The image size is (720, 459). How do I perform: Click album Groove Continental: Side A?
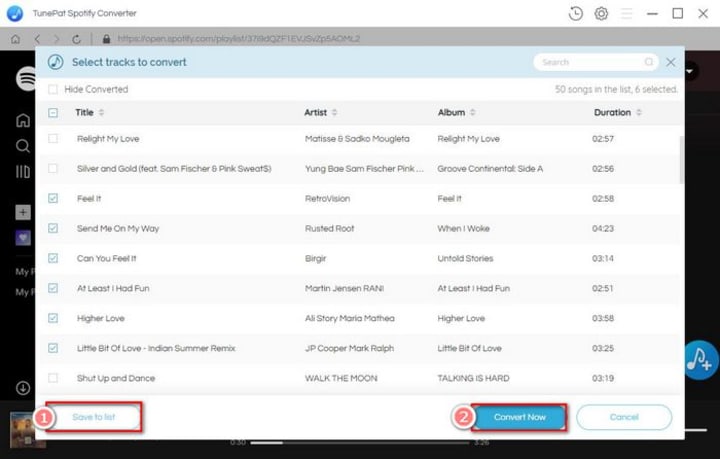[490, 168]
